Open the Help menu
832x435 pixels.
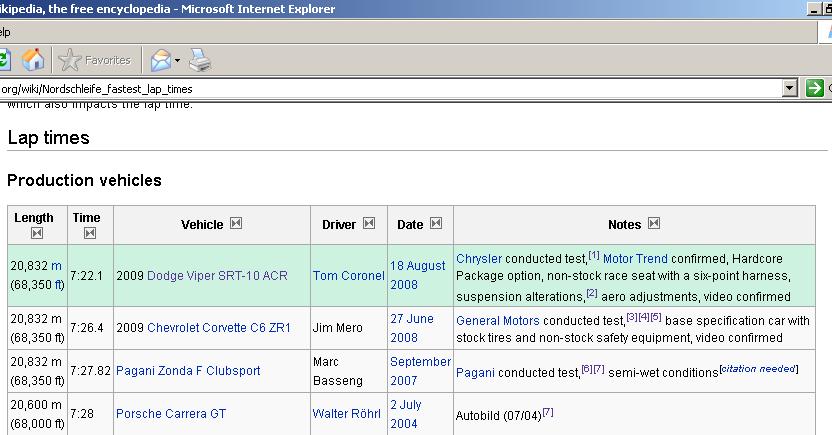click(5, 31)
